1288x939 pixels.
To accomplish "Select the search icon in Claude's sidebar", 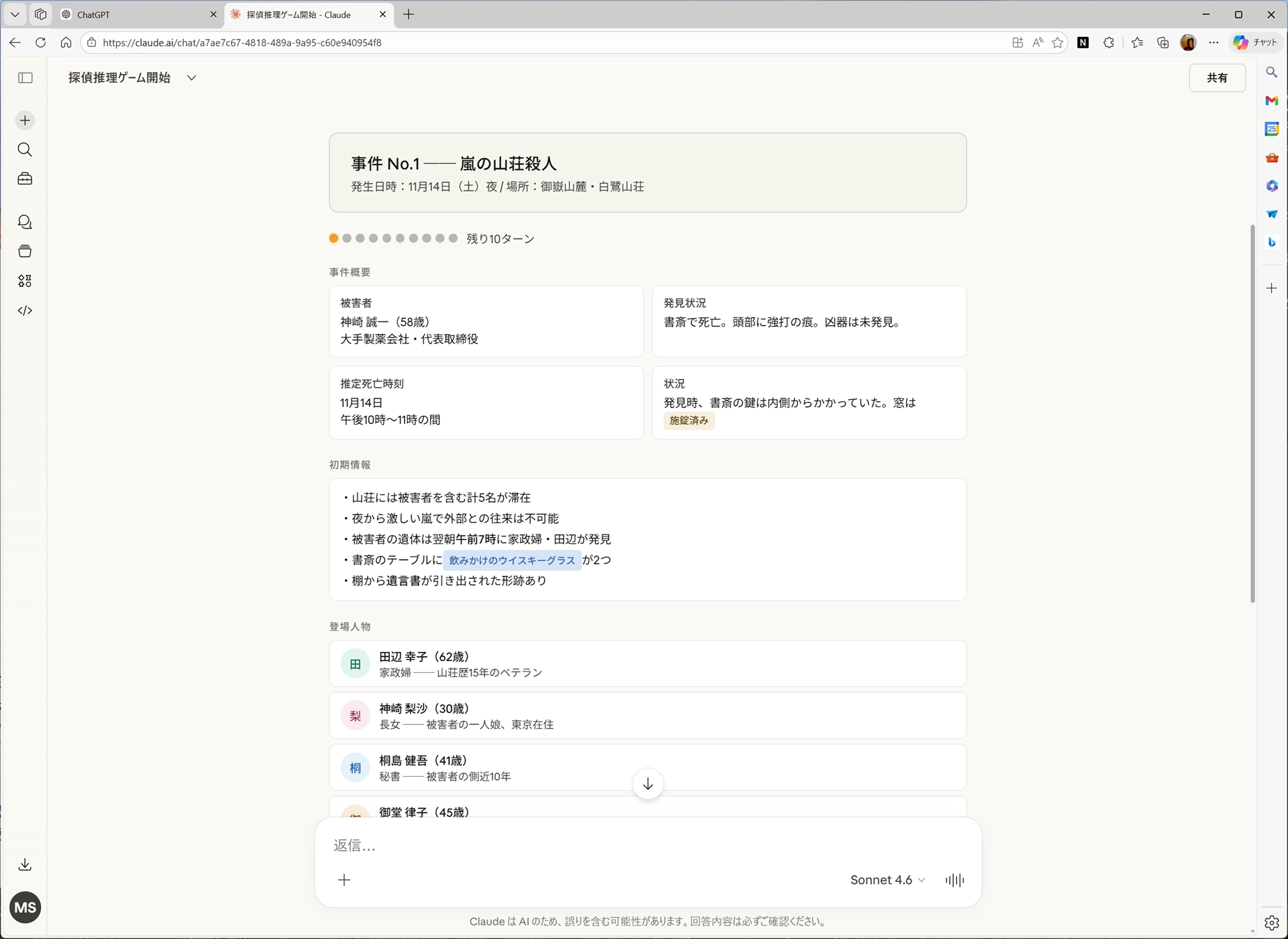I will (x=25, y=150).
